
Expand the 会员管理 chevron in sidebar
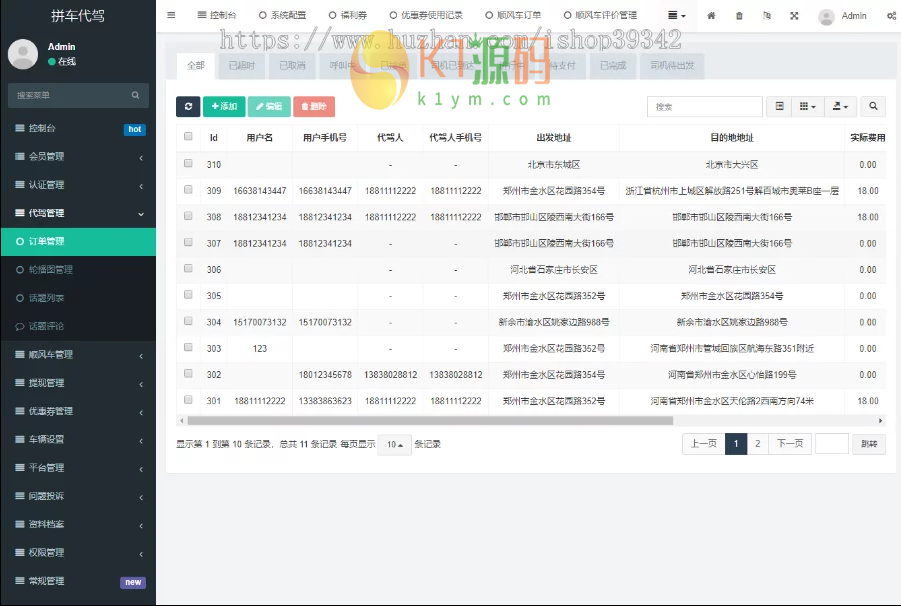coord(141,158)
